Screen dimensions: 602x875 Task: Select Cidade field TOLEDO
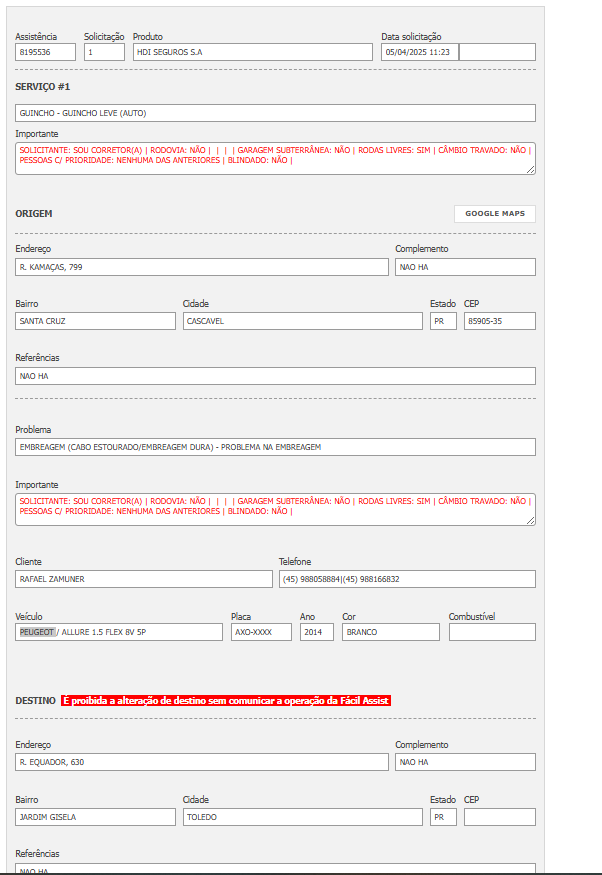coord(303,816)
